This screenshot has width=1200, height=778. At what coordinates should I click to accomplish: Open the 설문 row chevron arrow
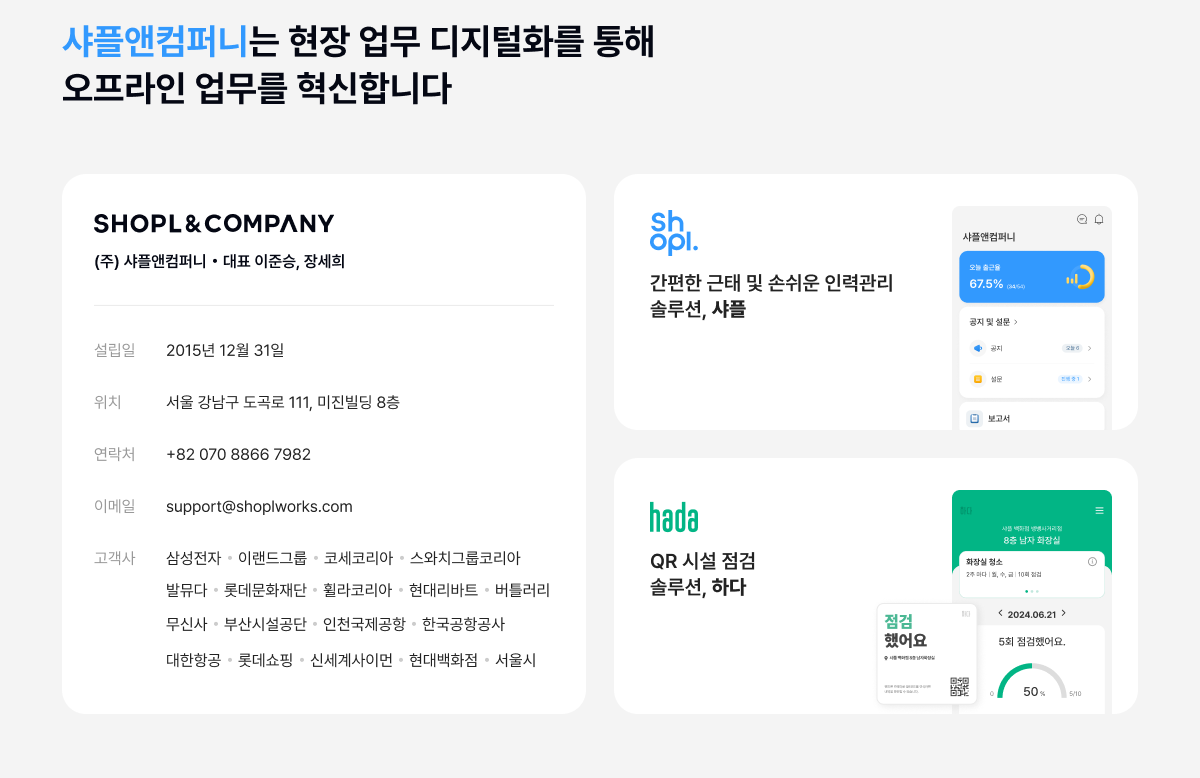(x=1090, y=380)
